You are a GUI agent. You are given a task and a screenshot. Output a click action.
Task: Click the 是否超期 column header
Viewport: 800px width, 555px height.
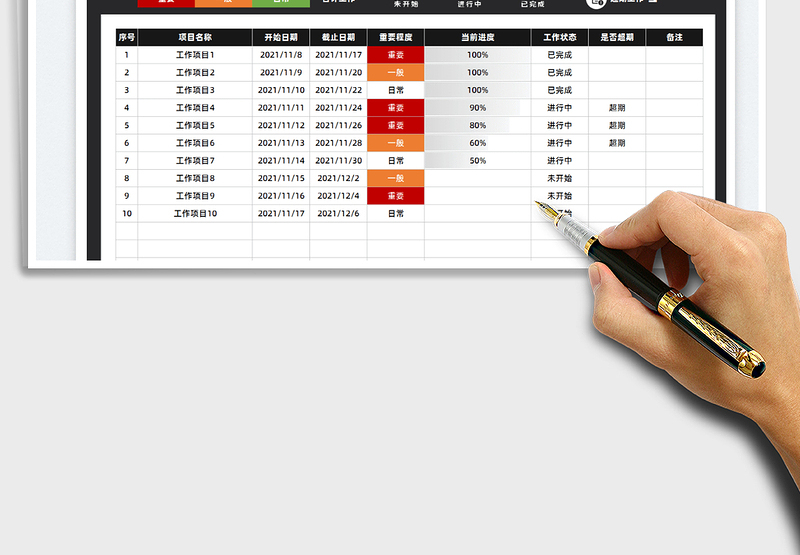tap(616, 37)
